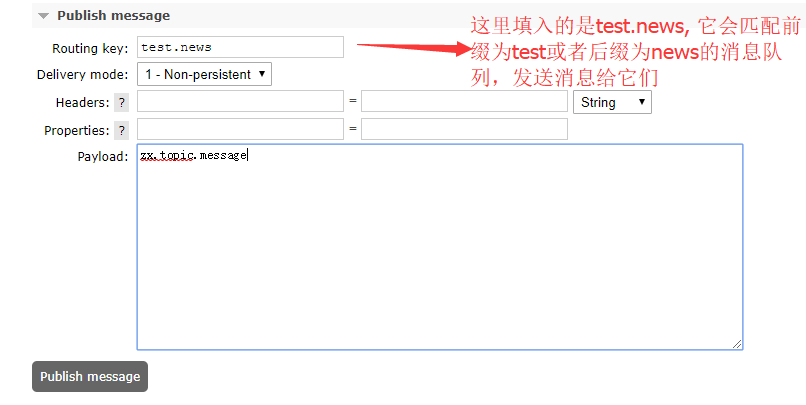Click the Publish message button
The image size is (806, 405).
point(90,376)
